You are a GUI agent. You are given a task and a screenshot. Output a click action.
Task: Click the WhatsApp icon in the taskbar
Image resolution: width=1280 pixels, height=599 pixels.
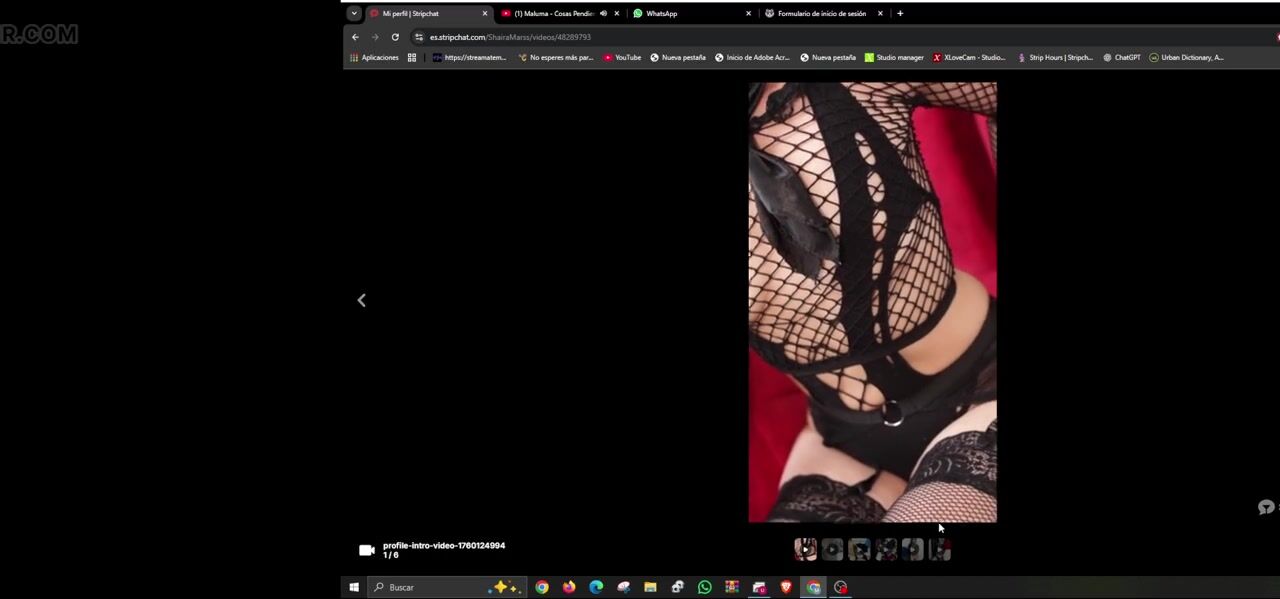click(x=705, y=587)
